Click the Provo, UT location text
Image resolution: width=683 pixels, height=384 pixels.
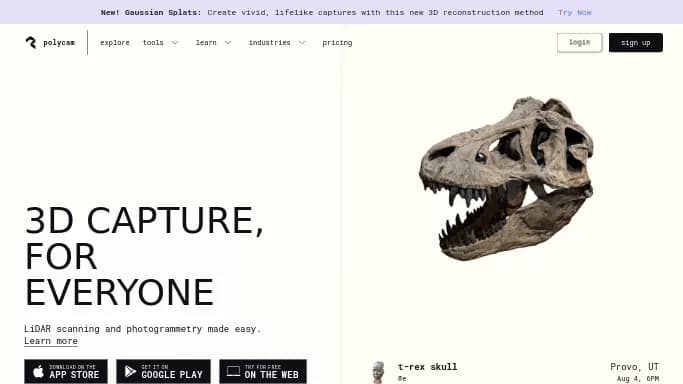coord(634,367)
